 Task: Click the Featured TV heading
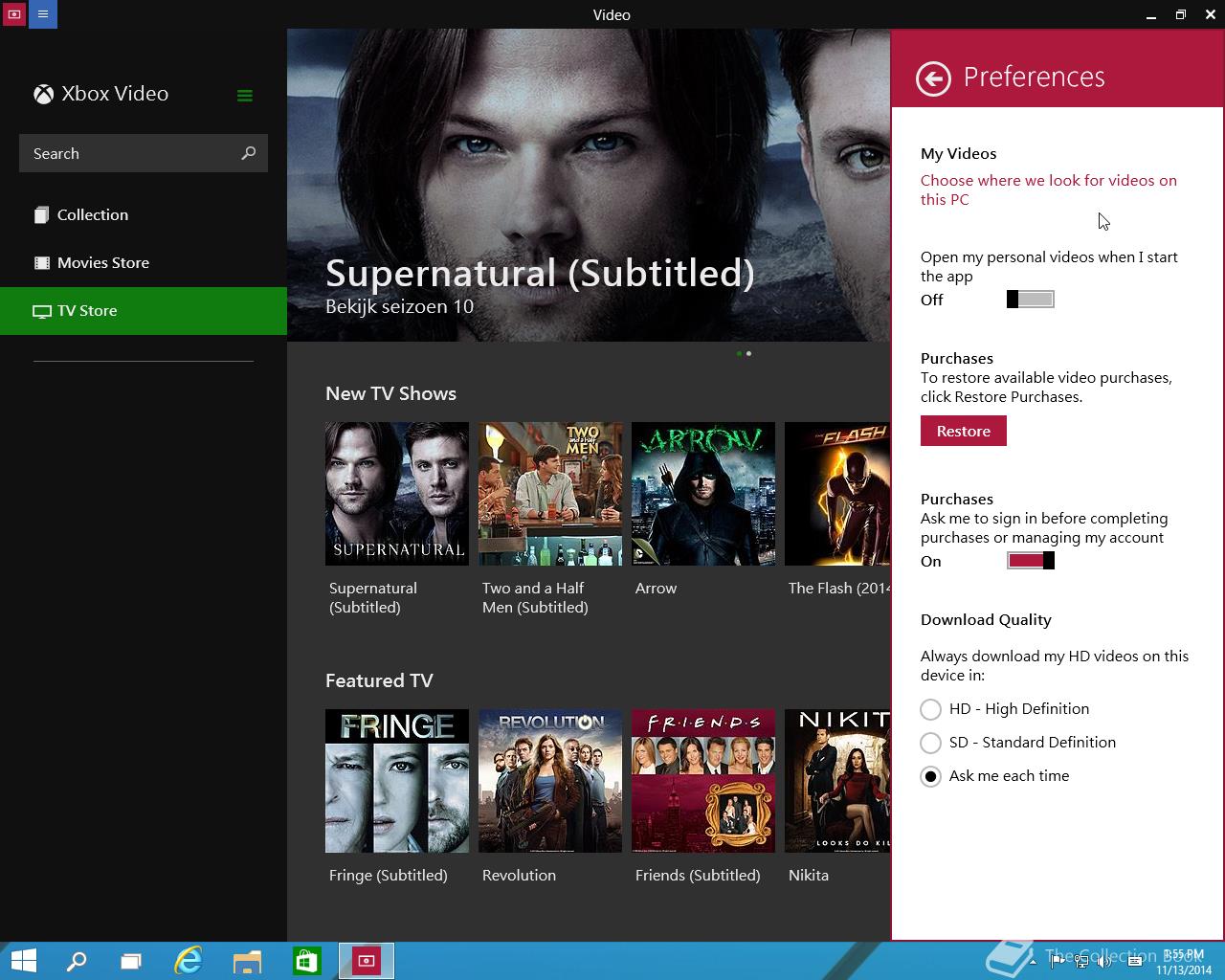pos(379,680)
